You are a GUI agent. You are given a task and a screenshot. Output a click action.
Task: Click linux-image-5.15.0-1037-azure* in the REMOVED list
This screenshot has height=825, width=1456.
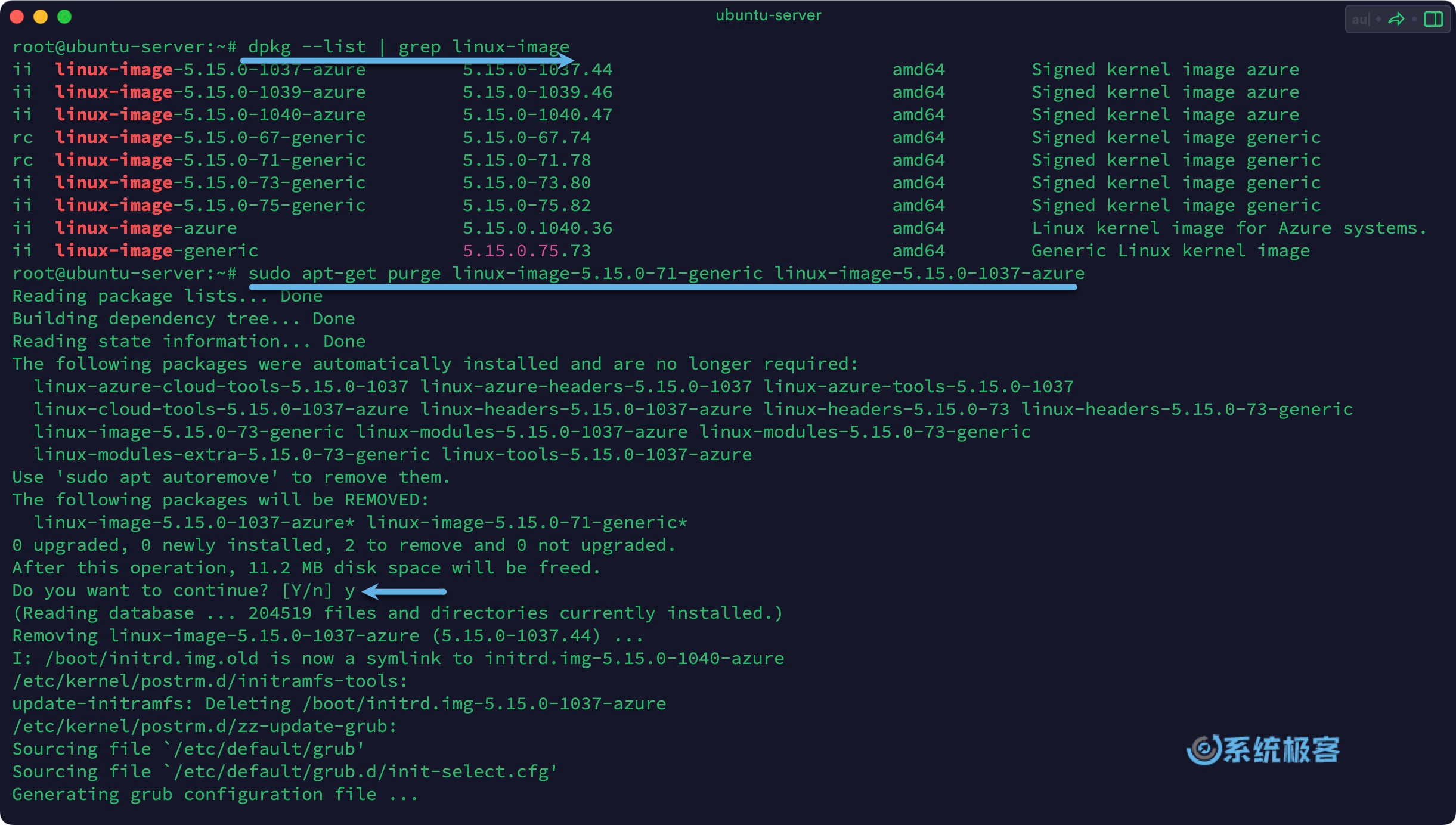click(194, 523)
